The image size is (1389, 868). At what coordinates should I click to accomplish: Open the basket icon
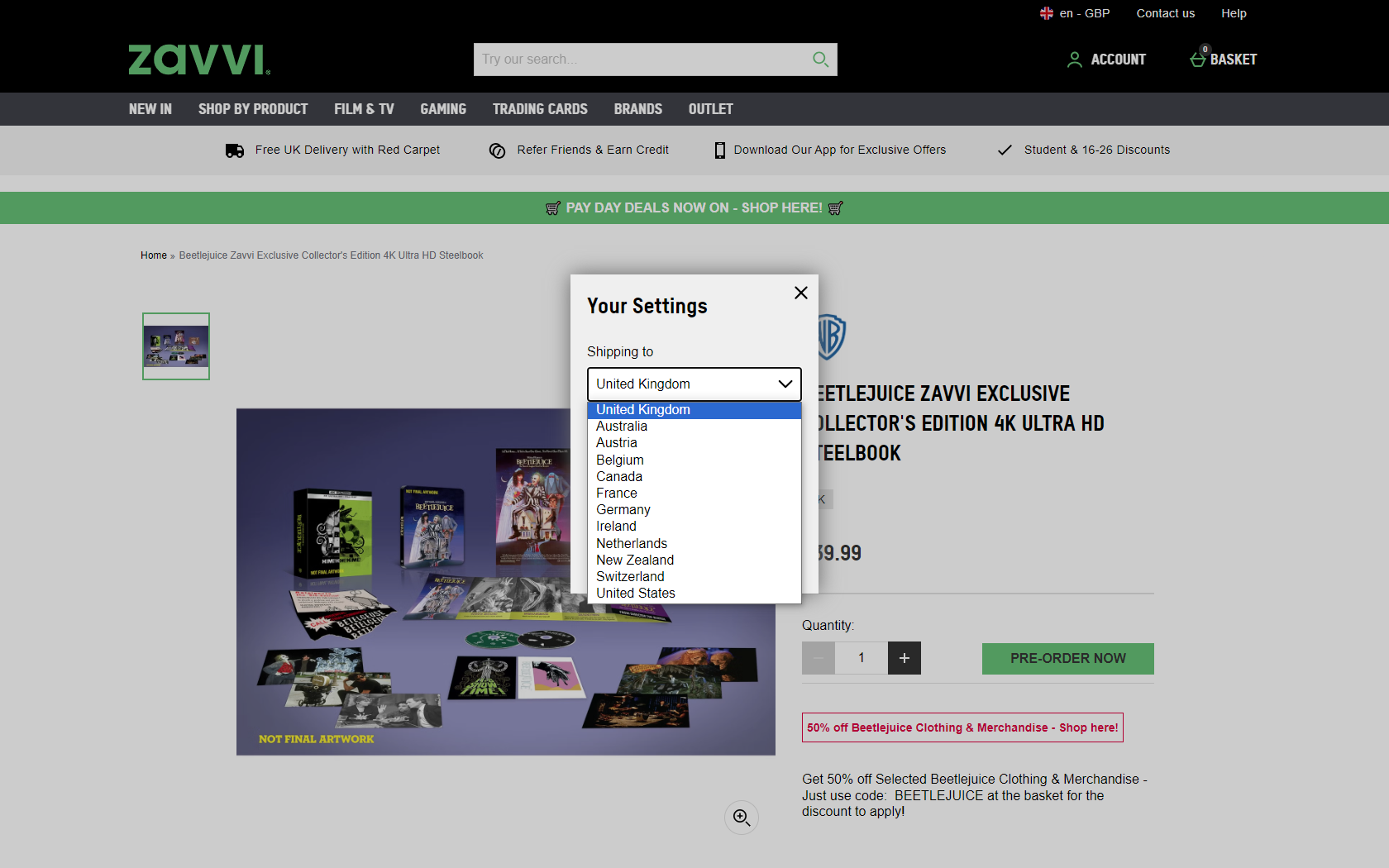(1198, 59)
